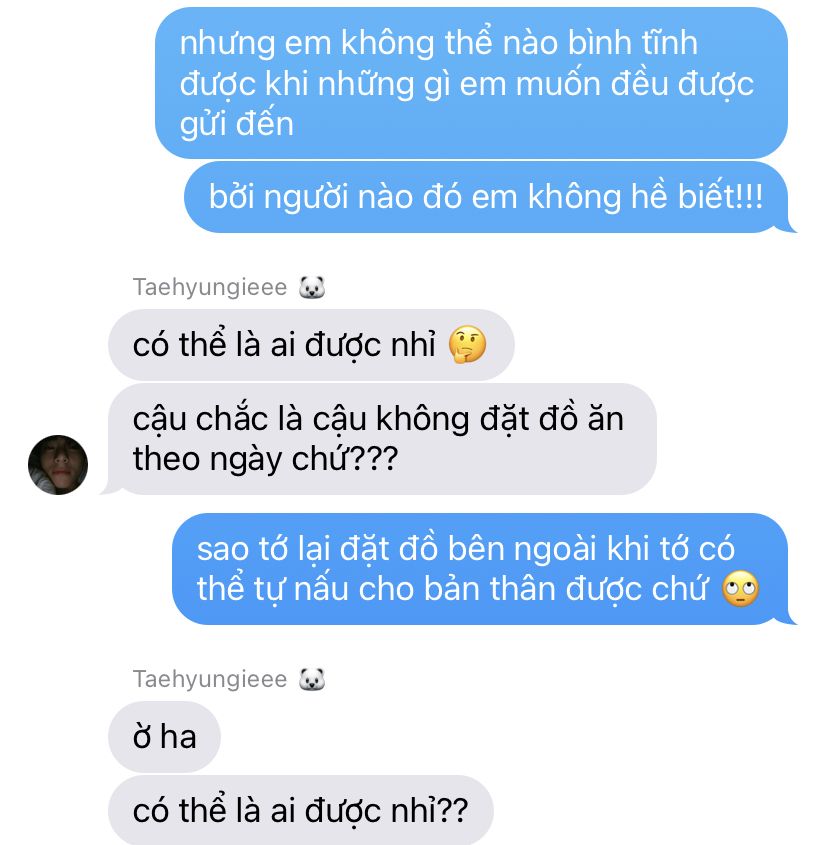Open Taehyungieee name above "ờ ha" bubble
828x845 pixels.
coord(210,679)
